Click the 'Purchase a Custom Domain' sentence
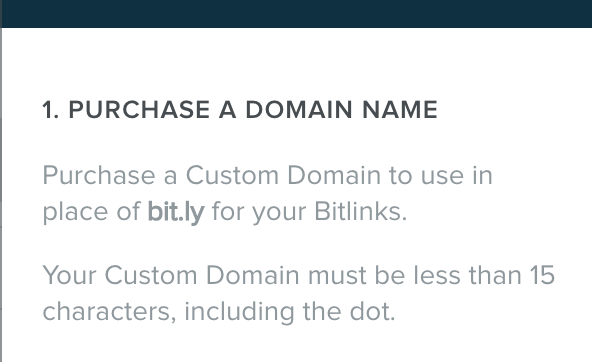The width and height of the screenshot is (592, 362). [x=268, y=193]
